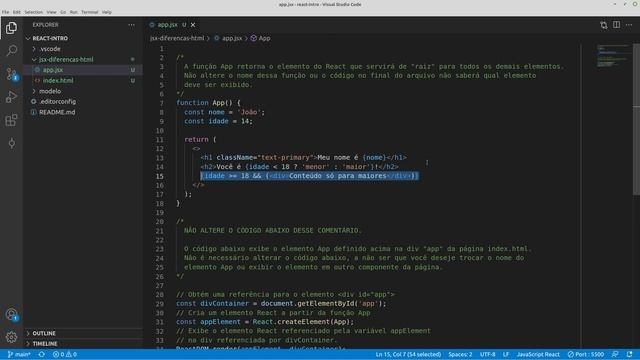Change JavaScript React language mode

(x=538, y=354)
